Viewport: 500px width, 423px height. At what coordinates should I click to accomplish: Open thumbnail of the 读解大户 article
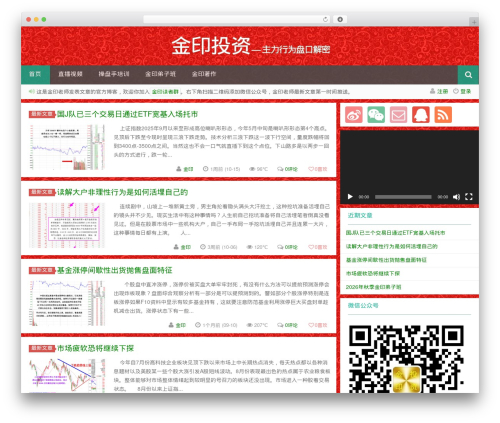pyautogui.click(x=67, y=225)
